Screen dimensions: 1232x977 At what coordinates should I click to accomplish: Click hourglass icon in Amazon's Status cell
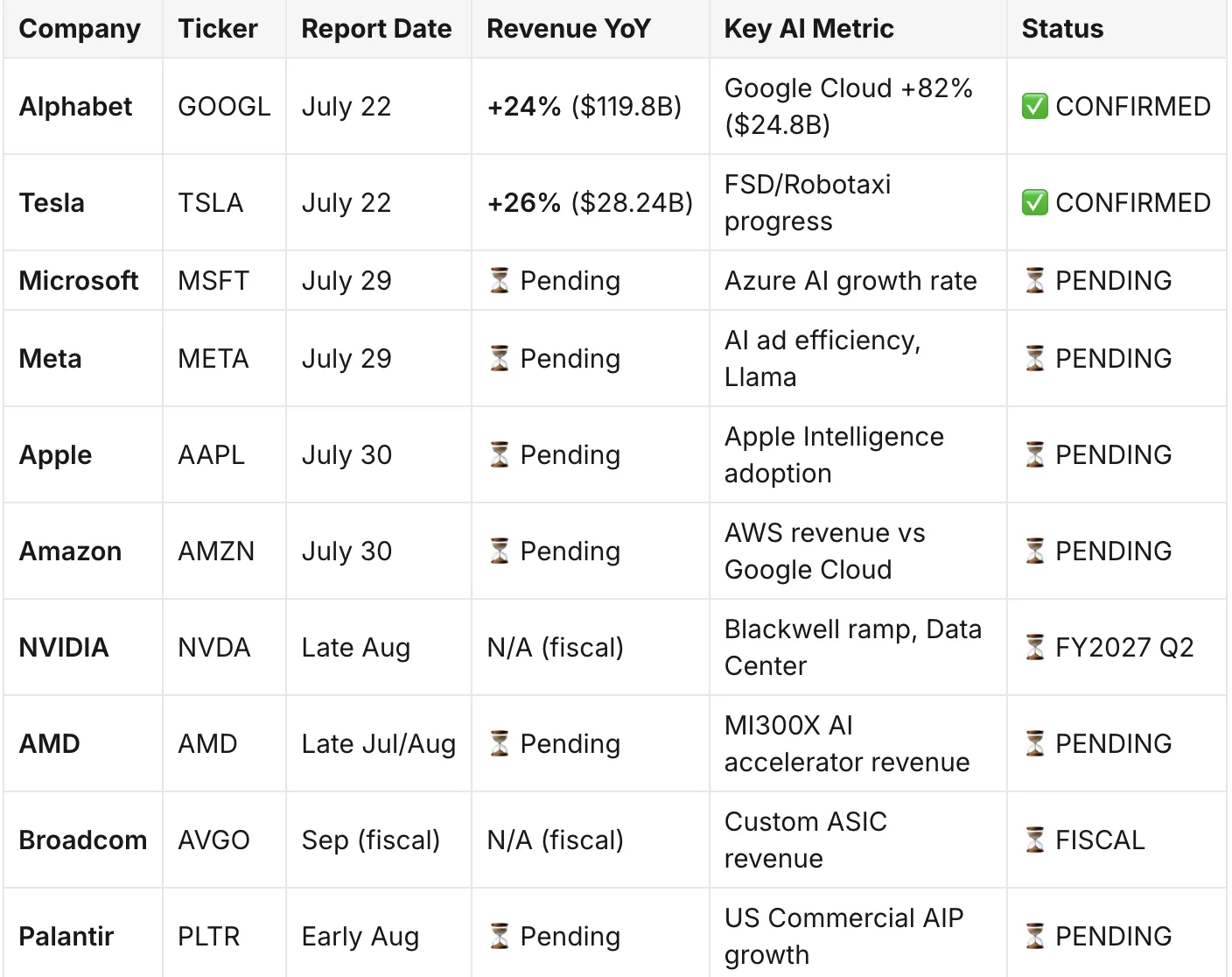tap(1035, 552)
